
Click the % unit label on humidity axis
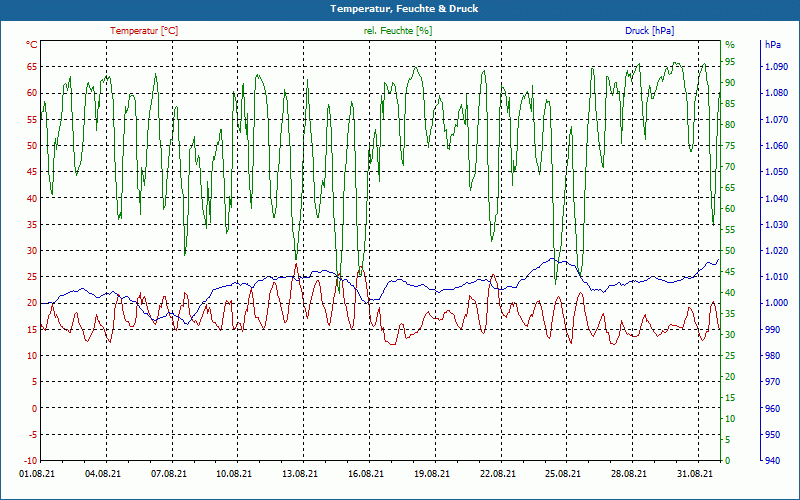click(730, 45)
